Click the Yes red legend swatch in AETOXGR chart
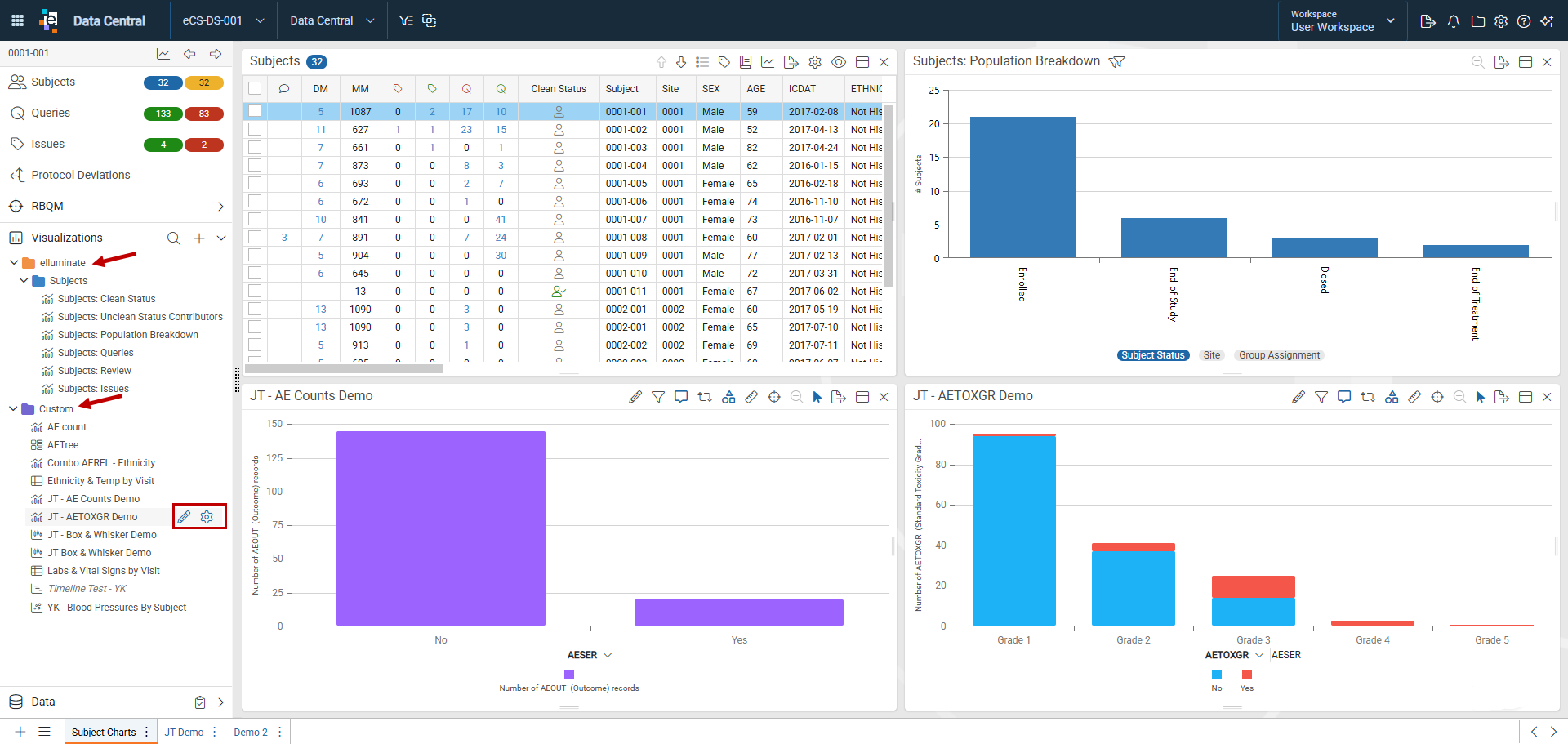Viewport: 1568px width, 744px height. tap(1247, 675)
